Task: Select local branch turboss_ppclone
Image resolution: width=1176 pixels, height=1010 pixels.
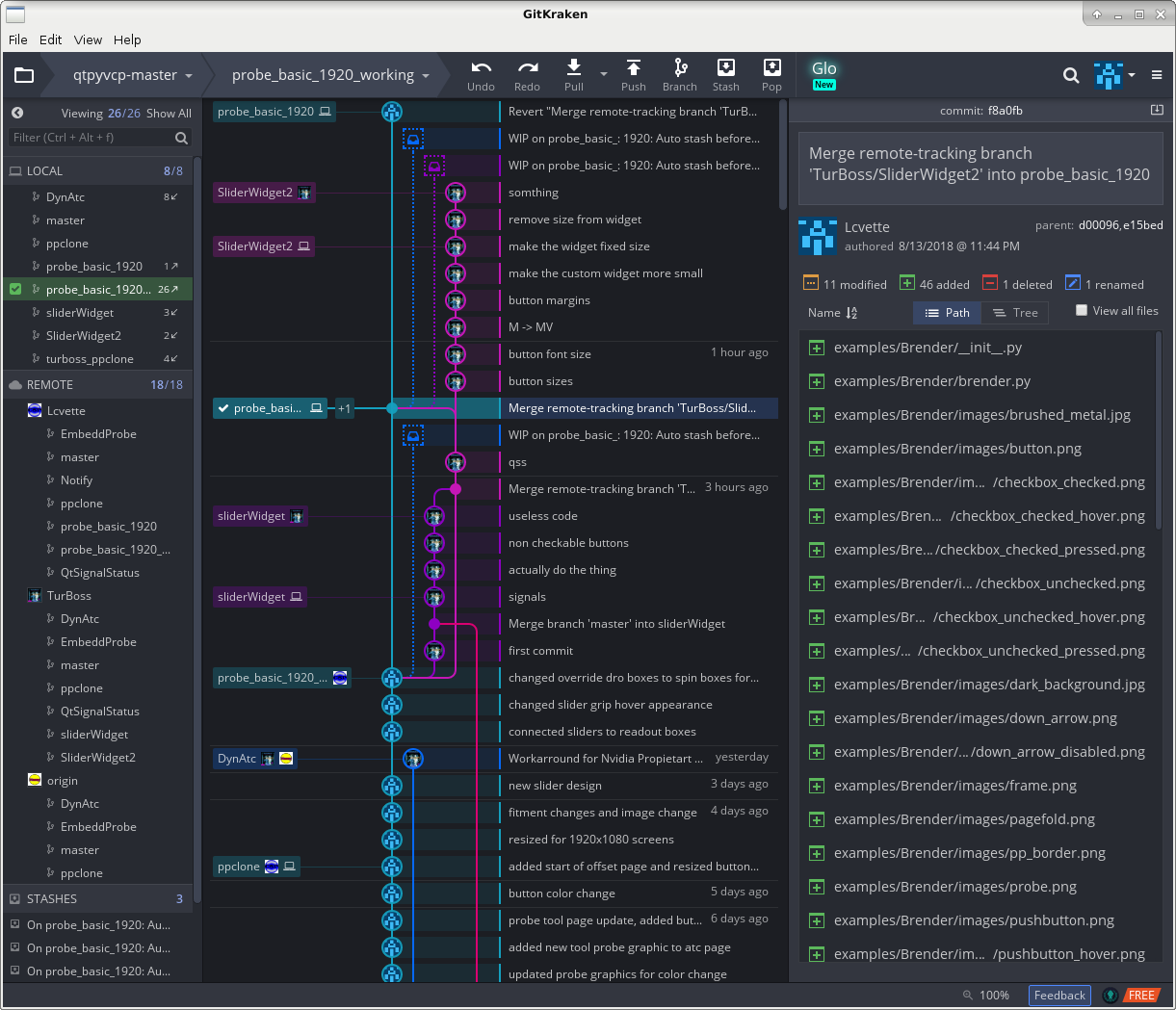Action: (90, 359)
